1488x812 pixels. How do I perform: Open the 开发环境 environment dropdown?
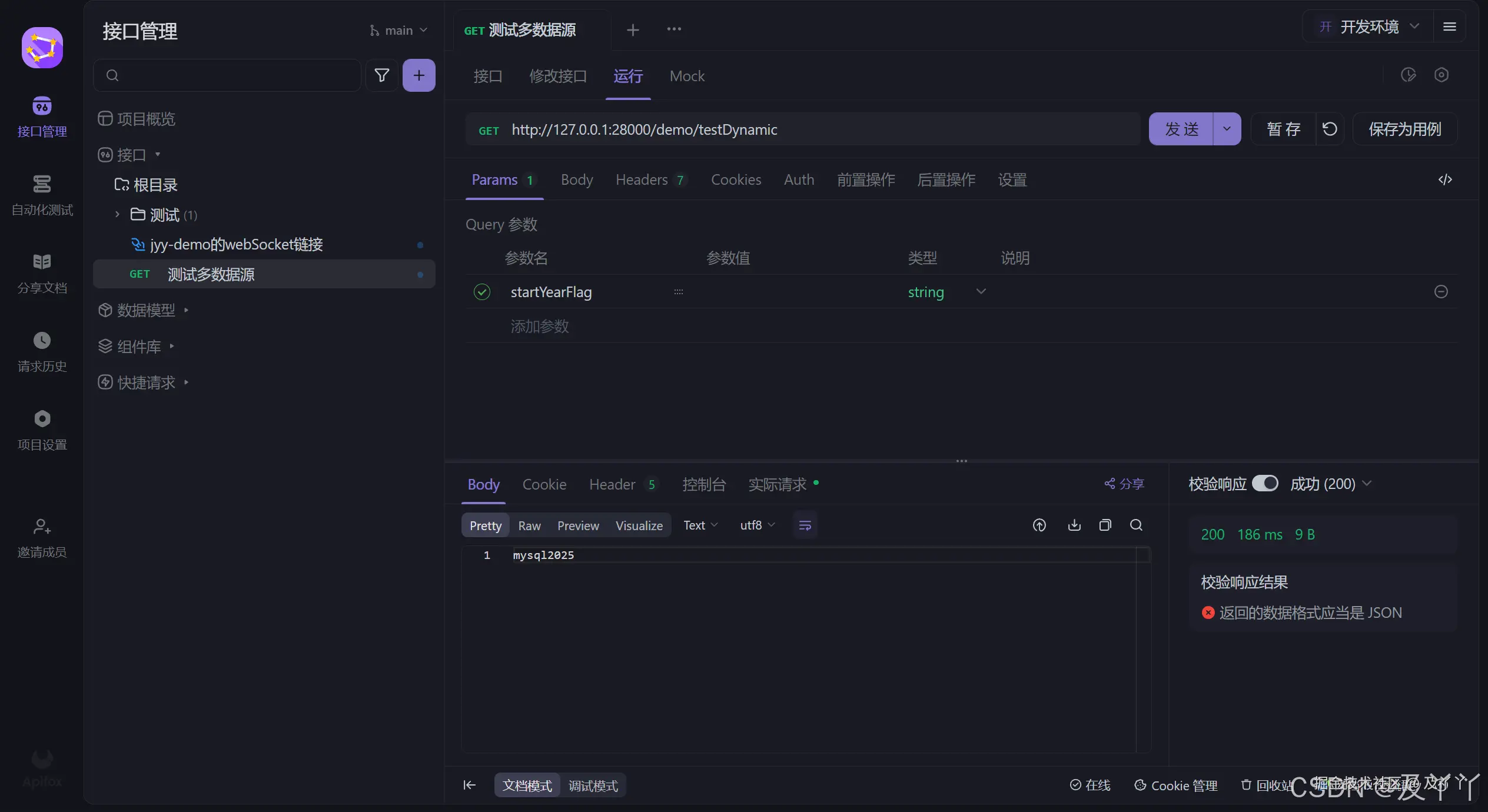coord(1369,26)
